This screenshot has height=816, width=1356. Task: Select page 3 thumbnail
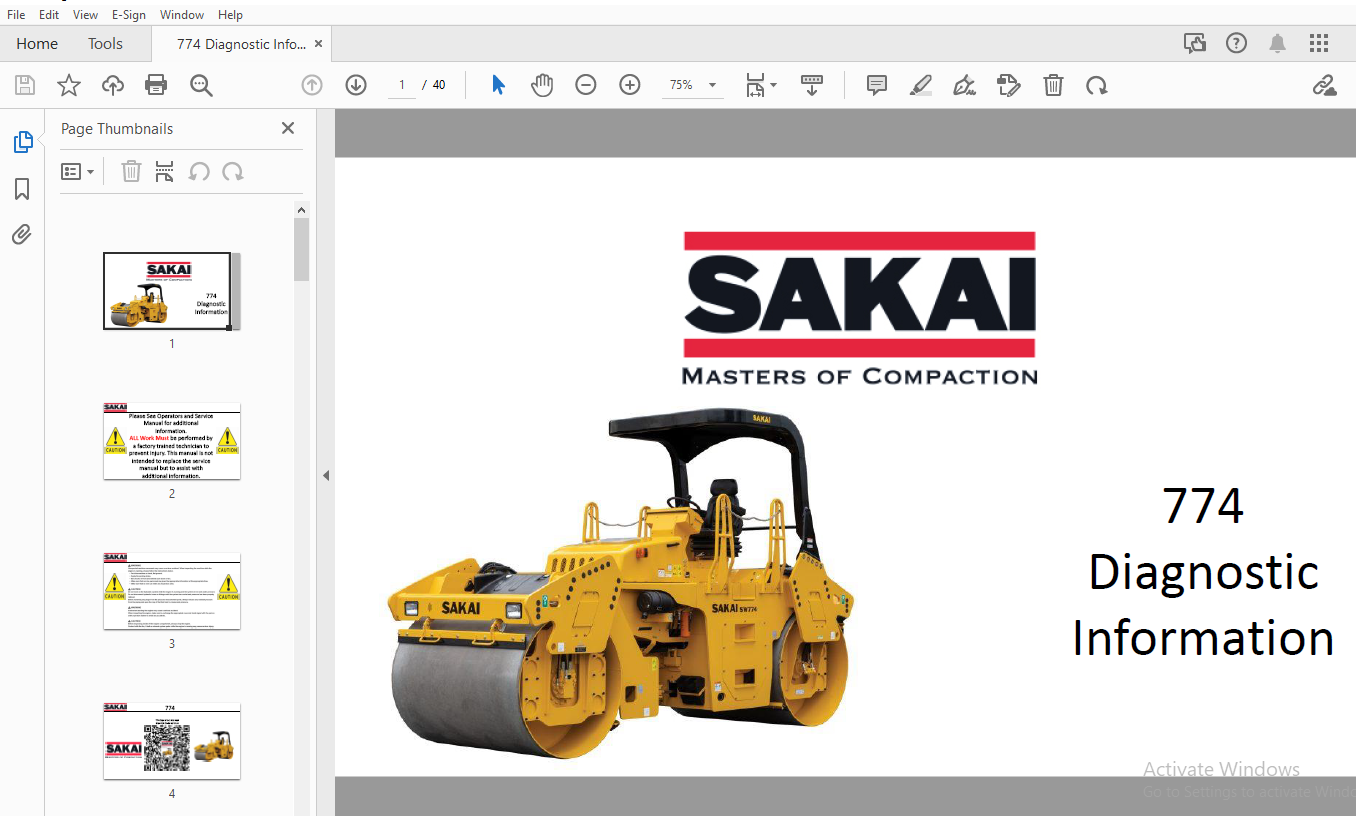click(x=172, y=591)
